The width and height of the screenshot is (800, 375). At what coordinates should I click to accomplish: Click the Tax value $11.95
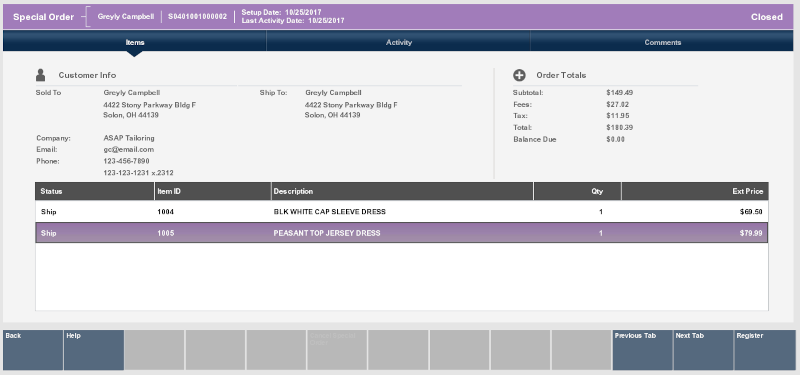pos(617,116)
